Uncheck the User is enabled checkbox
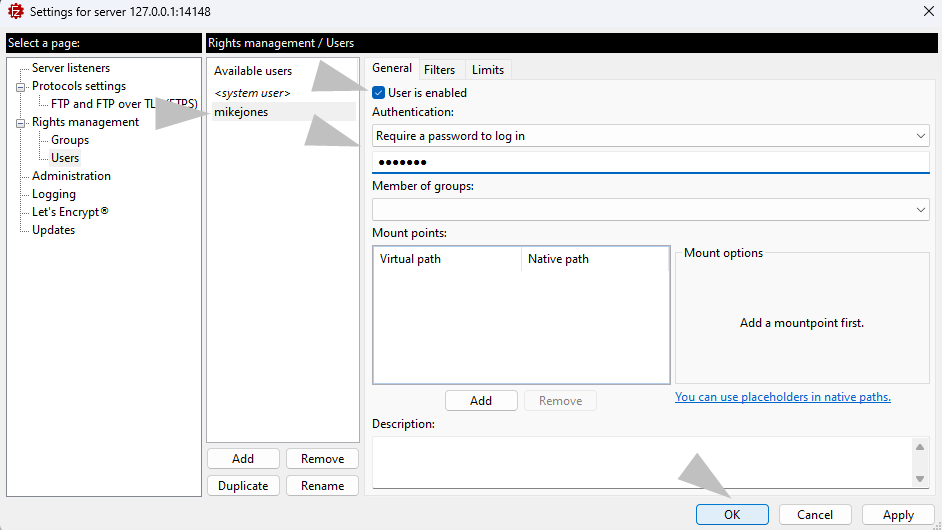Screen dimensions: 942x530 pyautogui.click(x=379, y=93)
